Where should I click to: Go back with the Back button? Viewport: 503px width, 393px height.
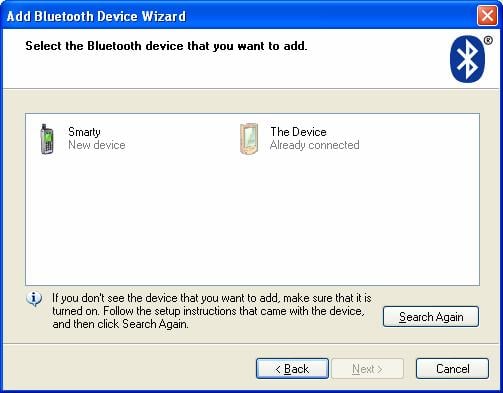(292, 369)
